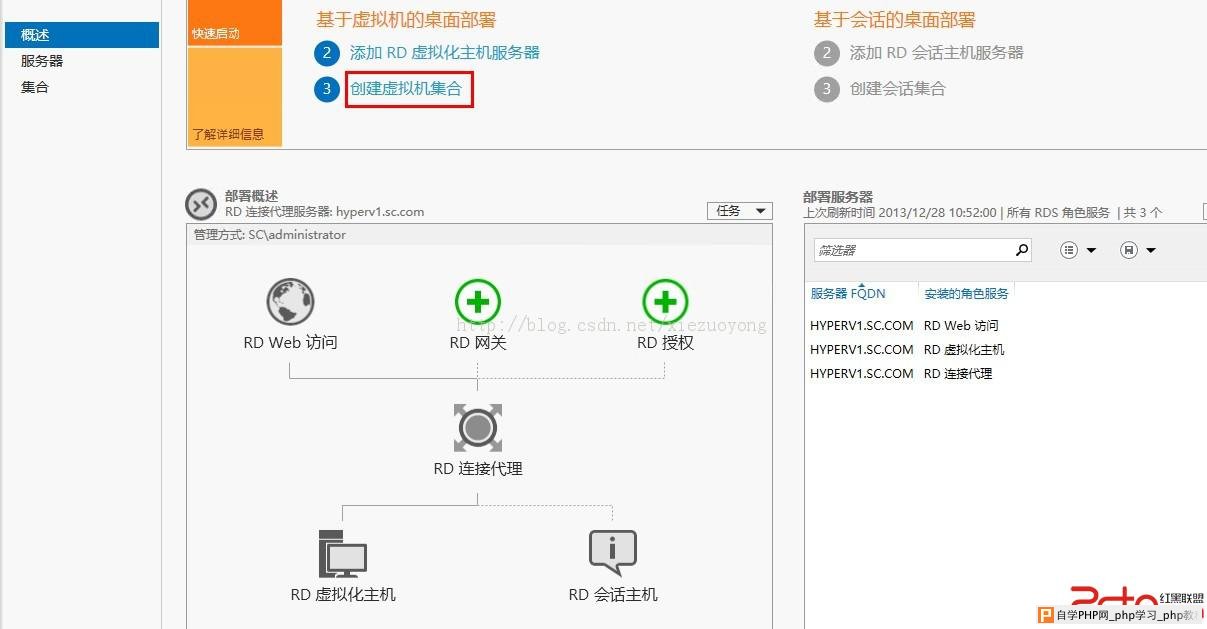Open the 快速启动 tile
The width and height of the screenshot is (1207, 629).
pos(235,22)
